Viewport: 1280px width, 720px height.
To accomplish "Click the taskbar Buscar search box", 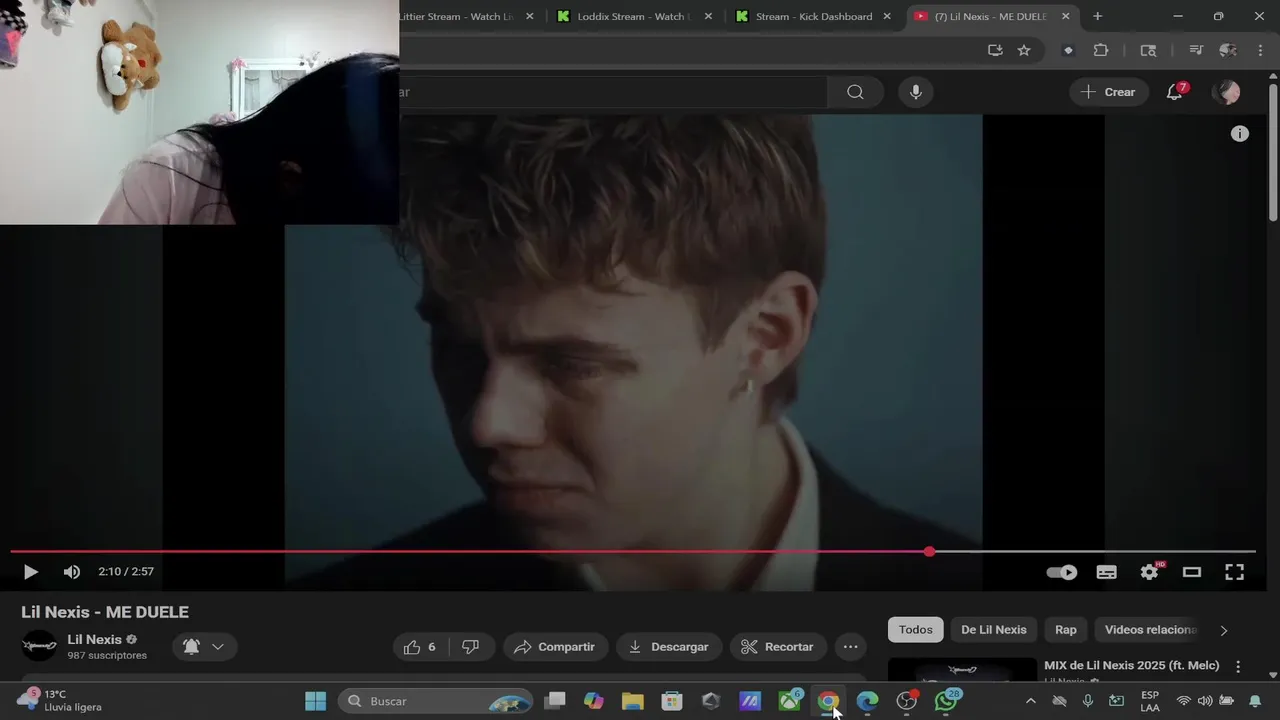I will (435, 701).
